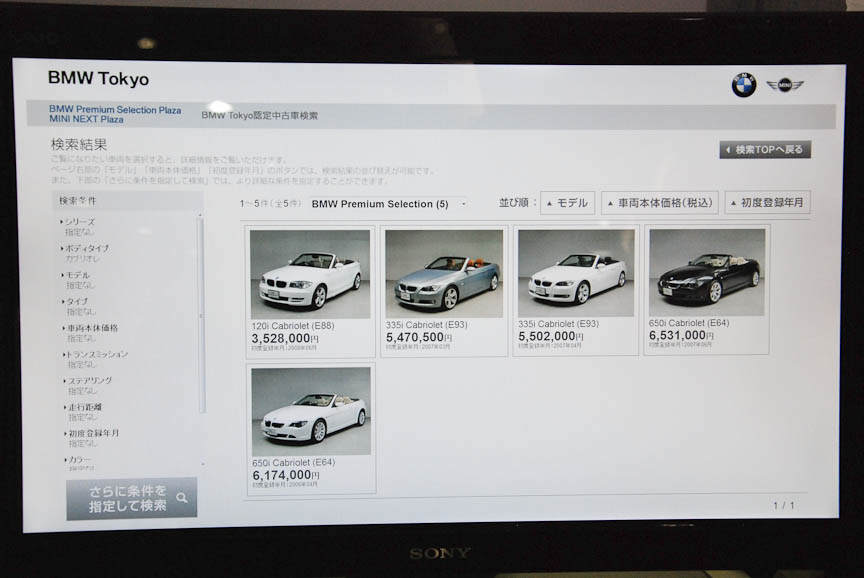
Task: Open white 650i Cabriolet photo priced 6,174,000
Action: (x=311, y=411)
